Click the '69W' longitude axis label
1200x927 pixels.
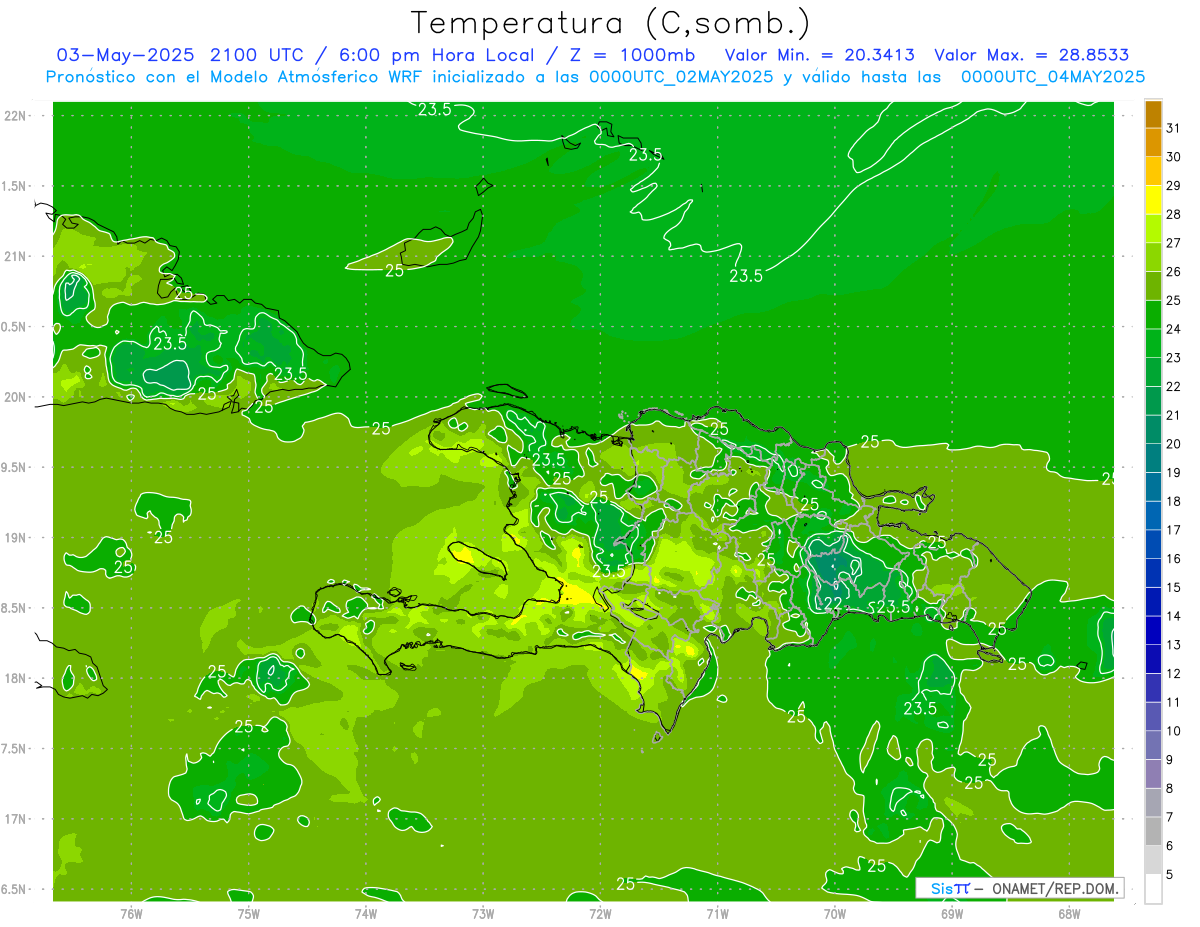(952, 913)
